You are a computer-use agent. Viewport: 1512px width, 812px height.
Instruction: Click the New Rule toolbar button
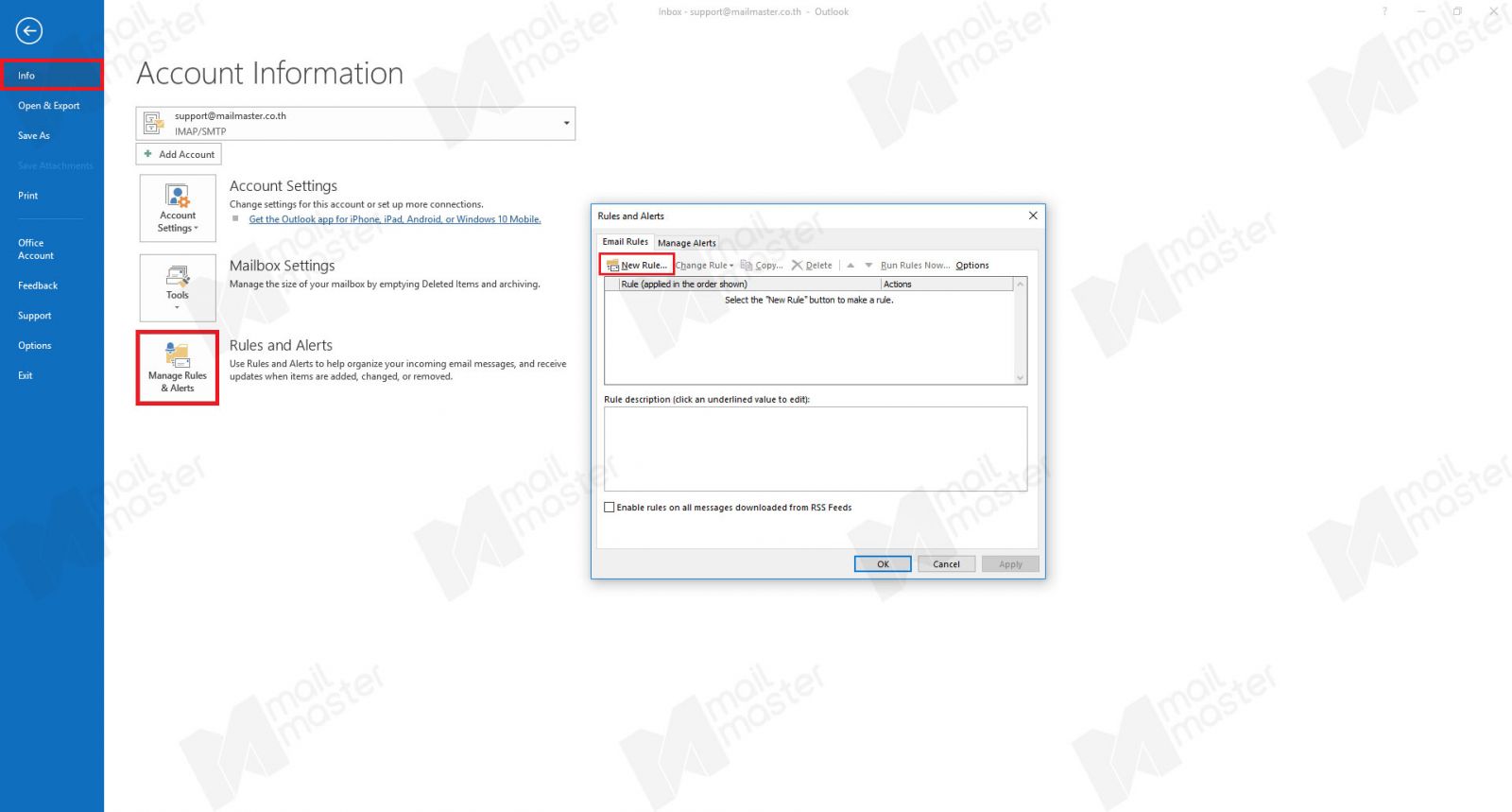tap(637, 265)
